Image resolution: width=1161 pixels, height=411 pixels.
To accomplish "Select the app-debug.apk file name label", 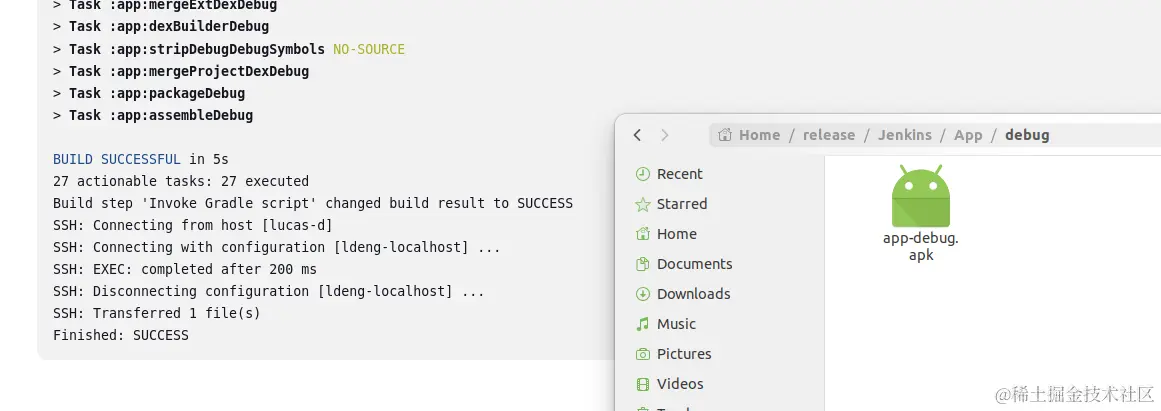I will (920, 247).
